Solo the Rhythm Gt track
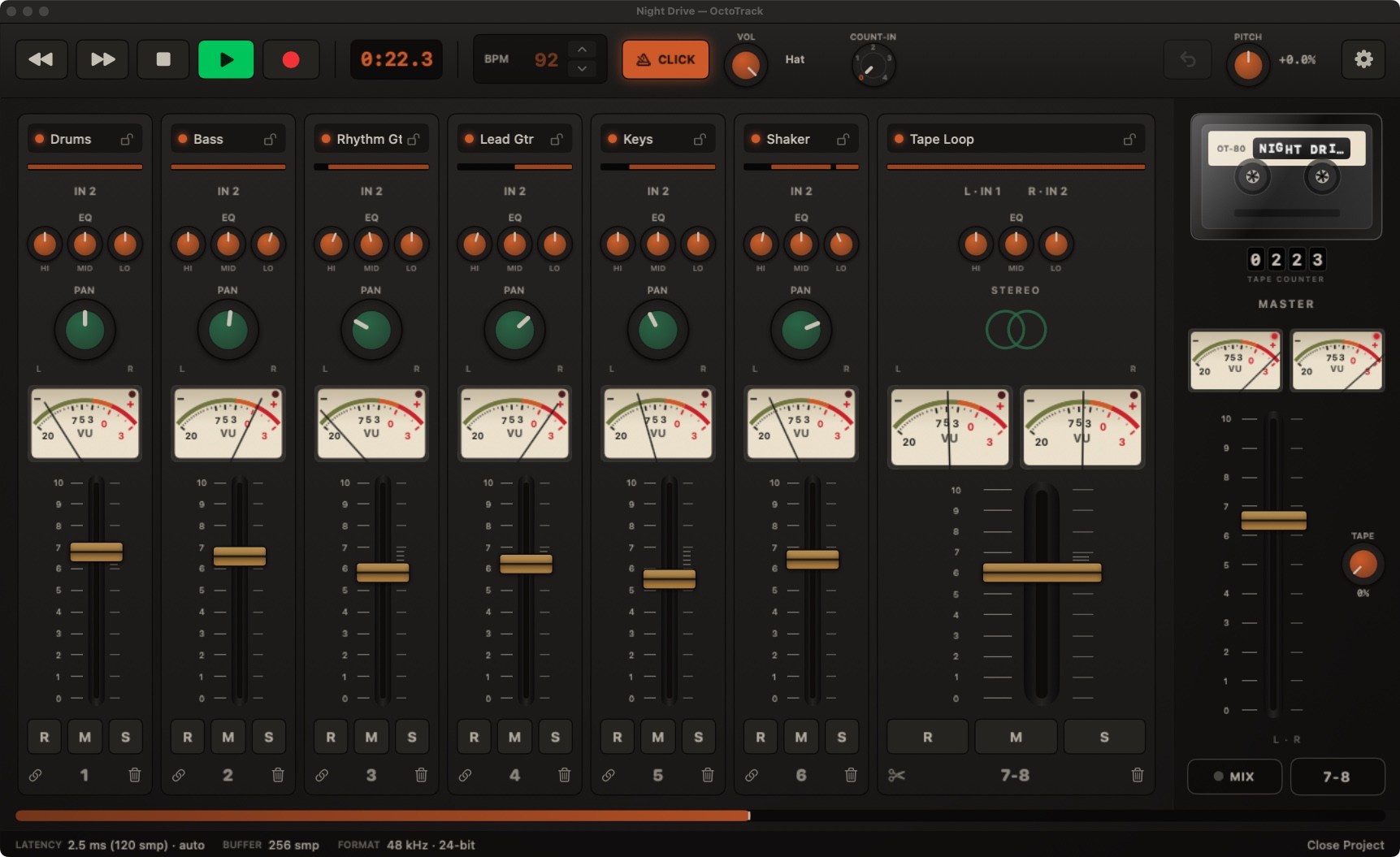Screen dimensions: 1400x857 click(x=412, y=737)
